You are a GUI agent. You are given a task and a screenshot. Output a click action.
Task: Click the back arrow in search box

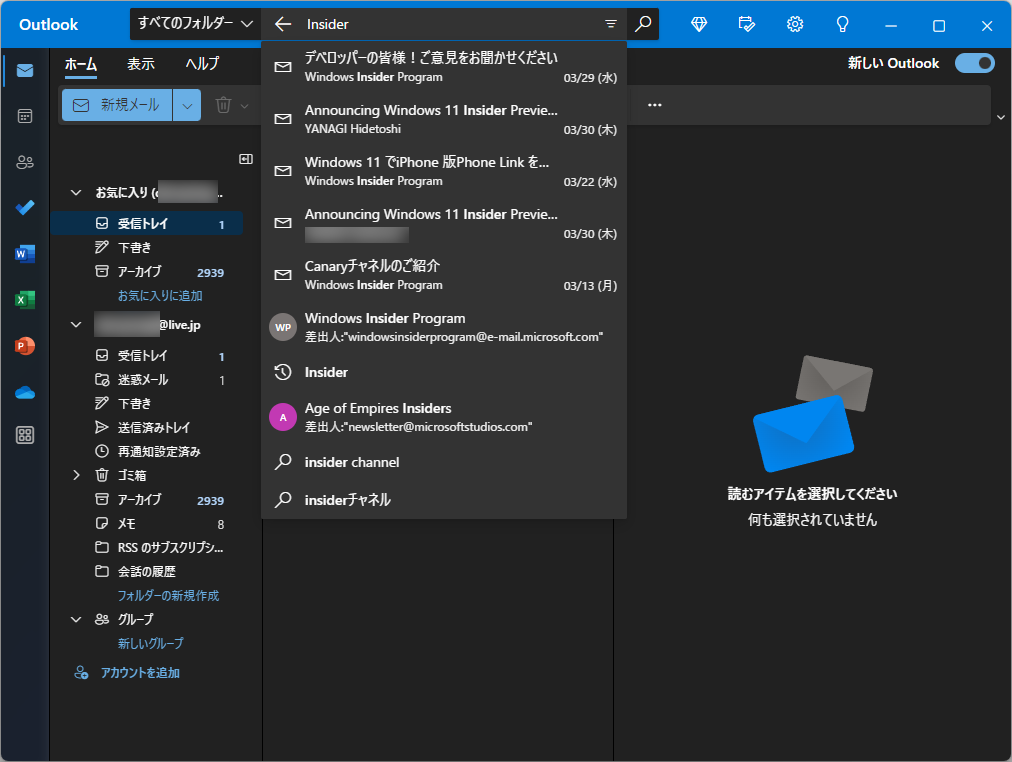pyautogui.click(x=283, y=24)
